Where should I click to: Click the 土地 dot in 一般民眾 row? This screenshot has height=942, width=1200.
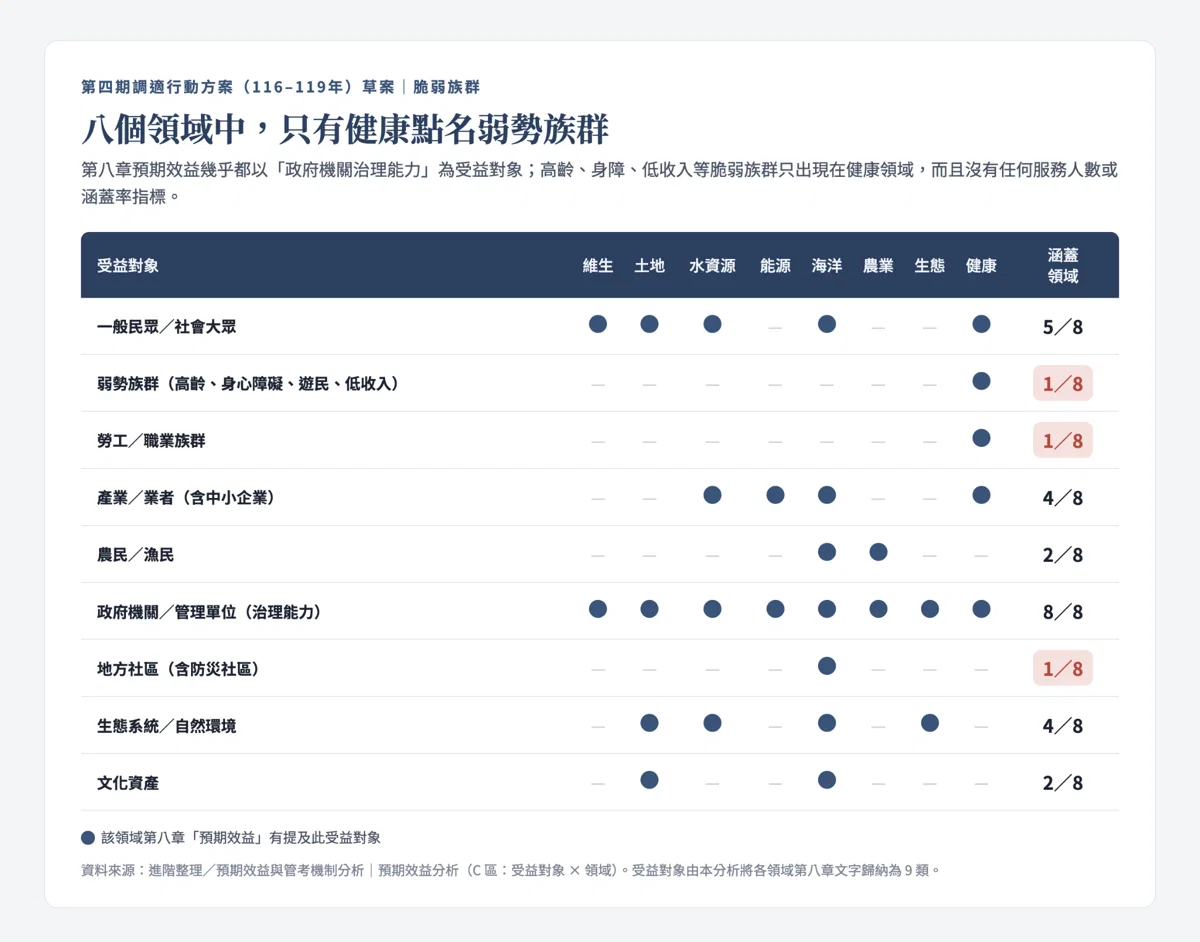click(650, 324)
